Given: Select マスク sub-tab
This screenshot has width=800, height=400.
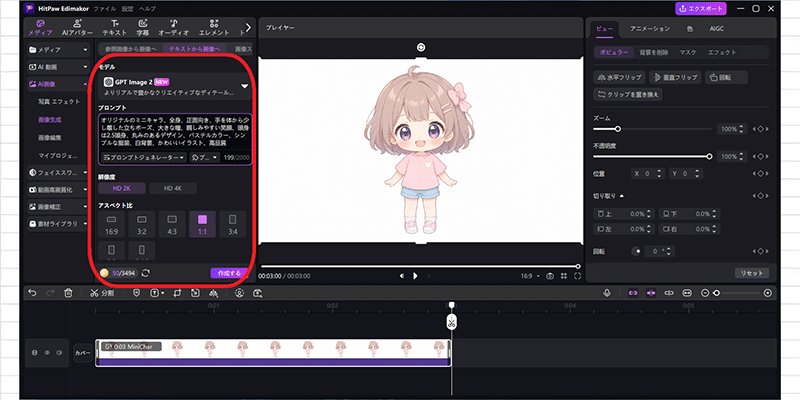Looking at the screenshot, I should tap(688, 52).
